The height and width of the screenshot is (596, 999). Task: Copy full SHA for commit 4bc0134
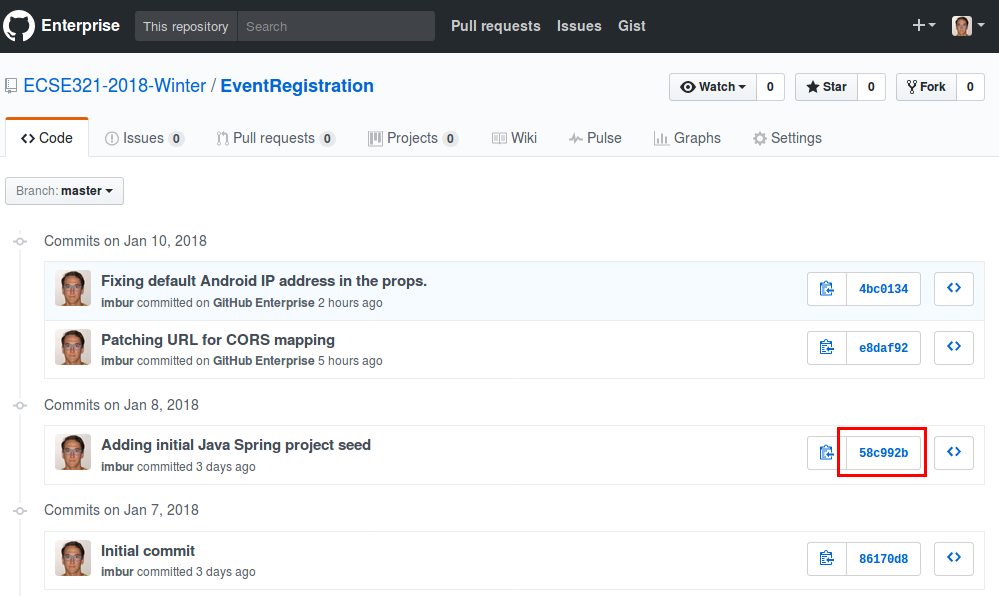click(x=826, y=289)
